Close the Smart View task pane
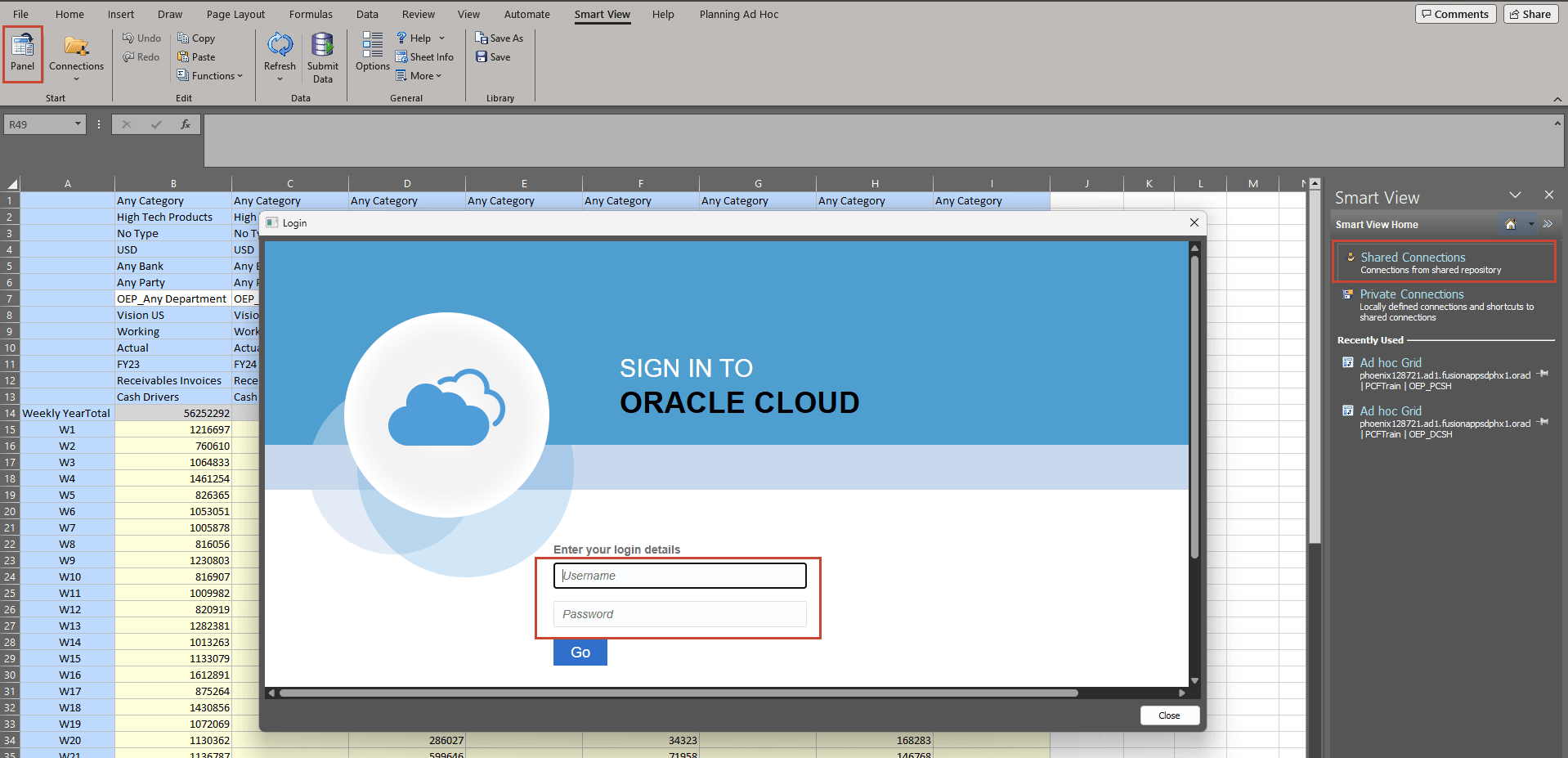The height and width of the screenshot is (758, 1568). click(x=1549, y=195)
